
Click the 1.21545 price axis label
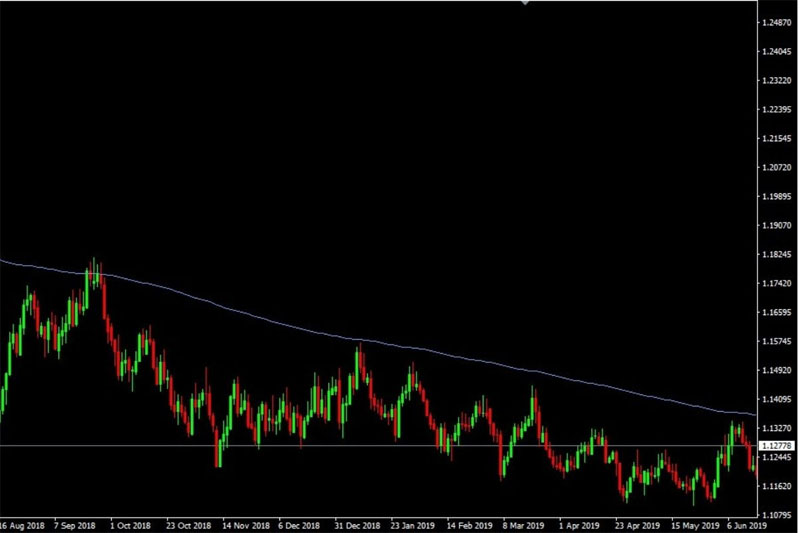click(777, 139)
